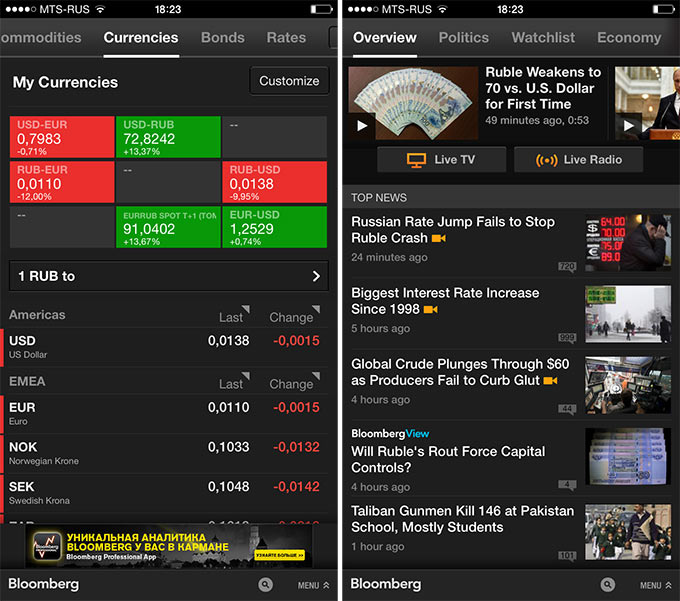The height and width of the screenshot is (601, 680).
Task: Open comments on Ruble's Rout story
Action: coord(567,485)
